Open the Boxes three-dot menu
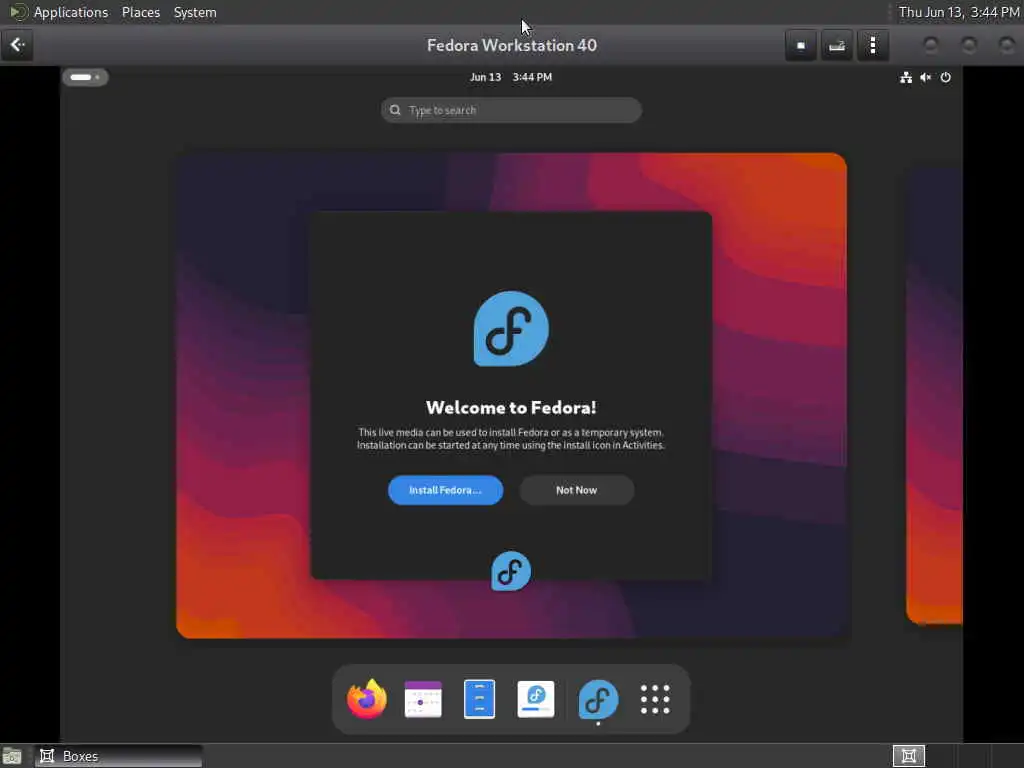Viewport: 1024px width, 768px height. 873,46
